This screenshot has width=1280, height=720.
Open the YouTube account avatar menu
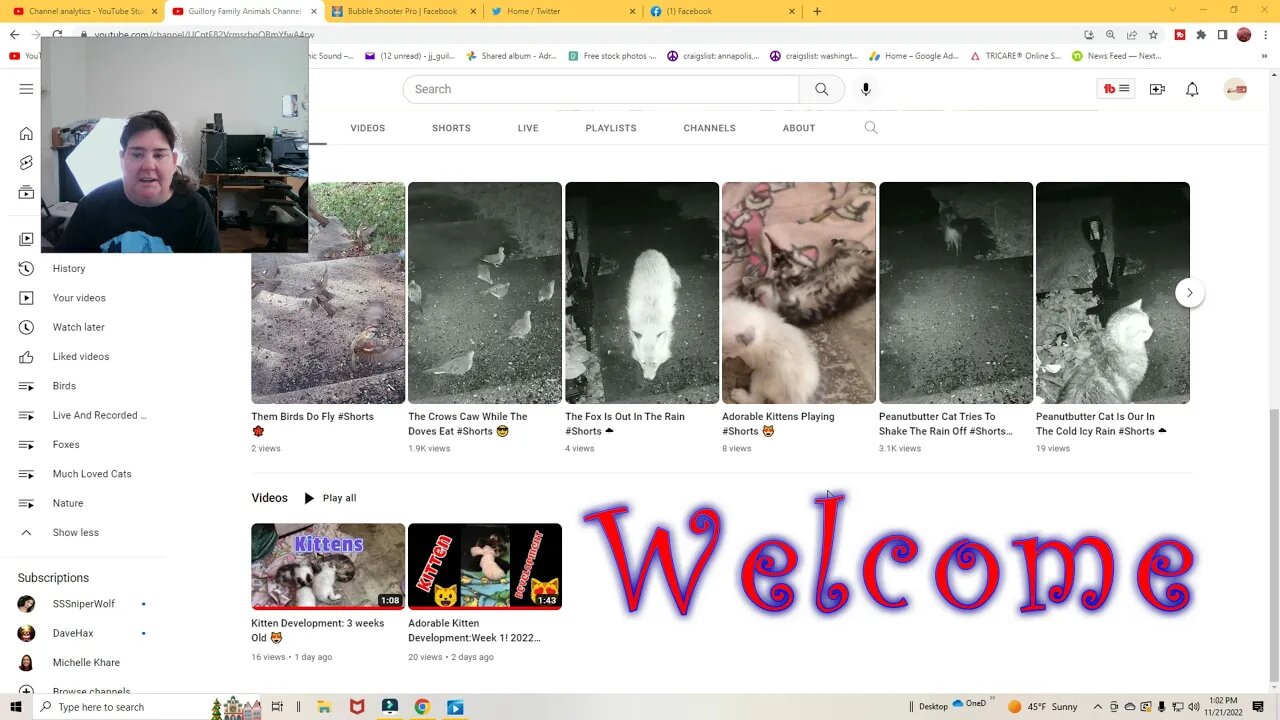tap(1236, 89)
